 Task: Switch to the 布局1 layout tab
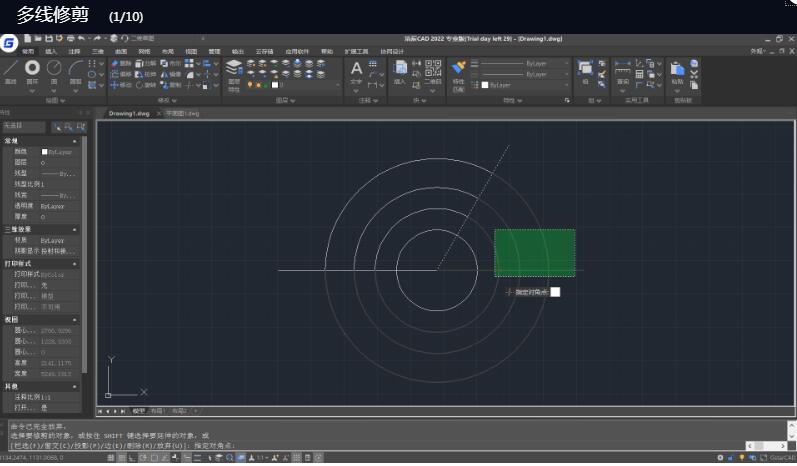(157, 411)
